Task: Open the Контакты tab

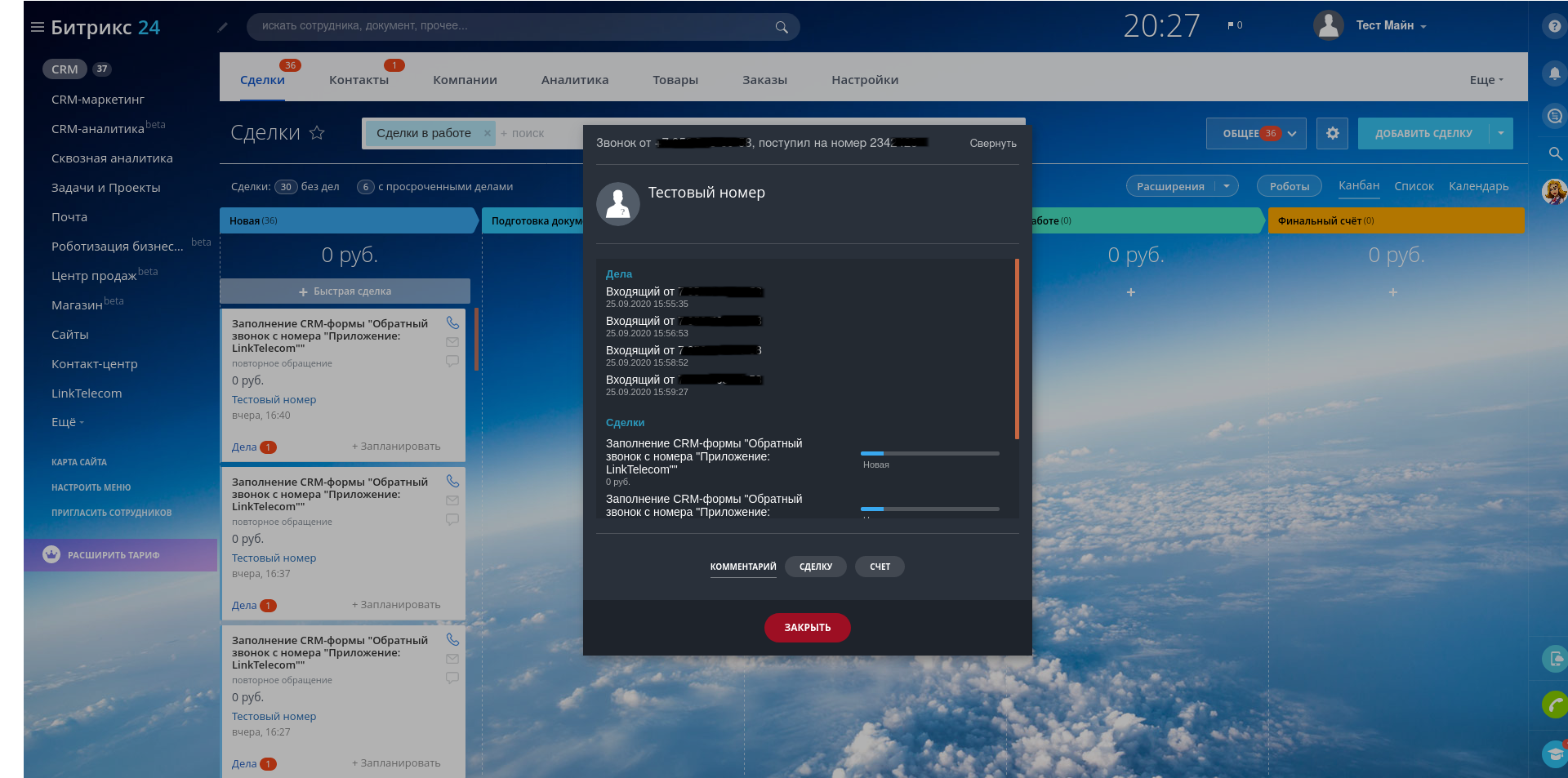Action: coord(359,80)
